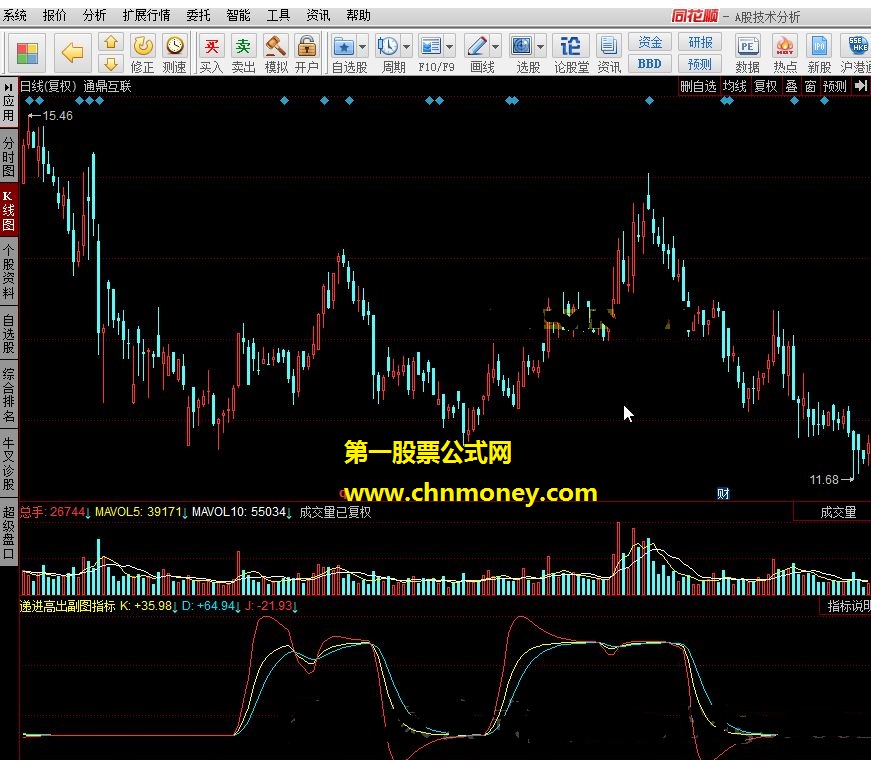This screenshot has height=760, width=871.
Task: Open the 资讯 news document icon
Action: pyautogui.click(x=608, y=46)
